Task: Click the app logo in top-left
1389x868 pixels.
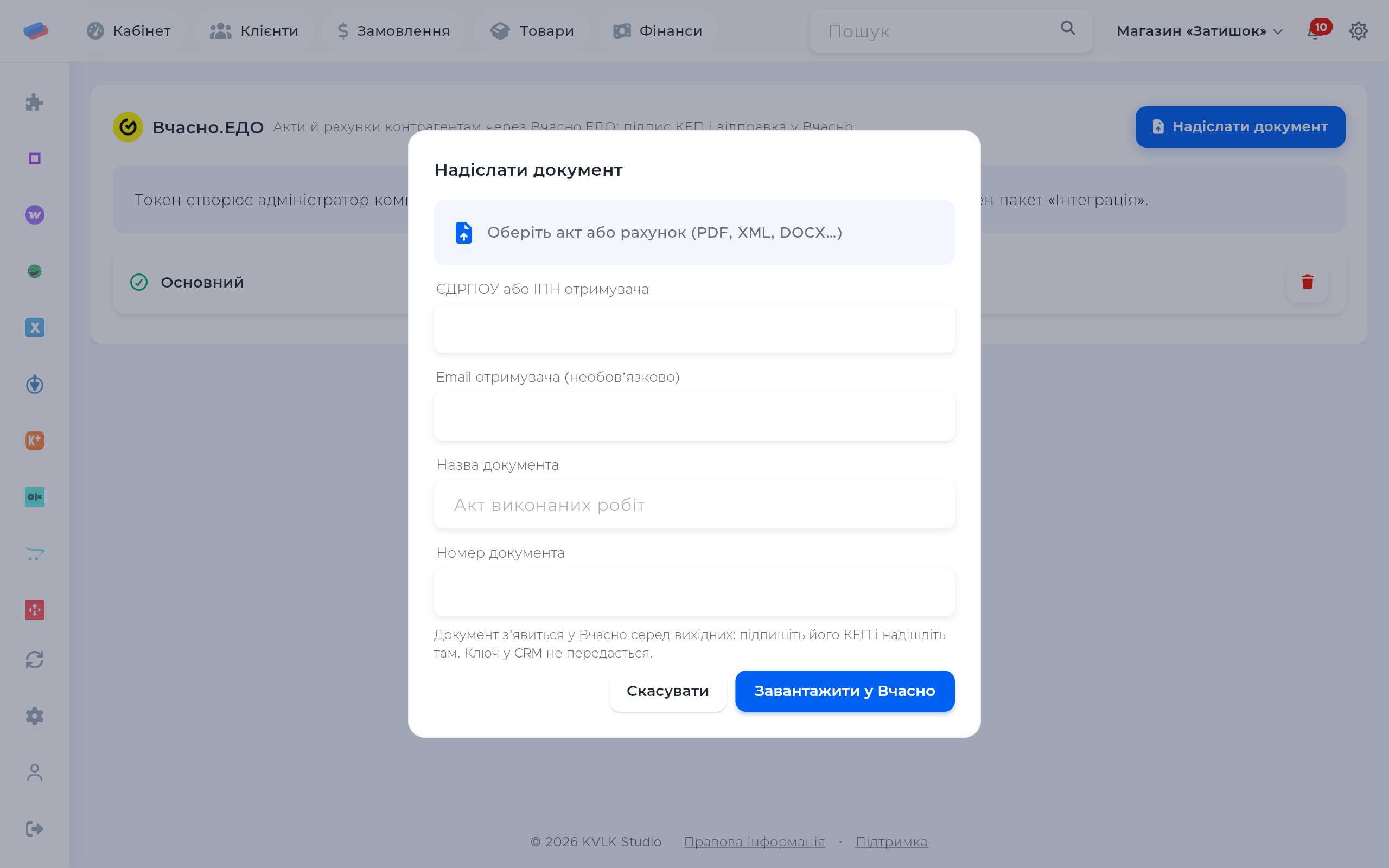Action: pyautogui.click(x=36, y=30)
